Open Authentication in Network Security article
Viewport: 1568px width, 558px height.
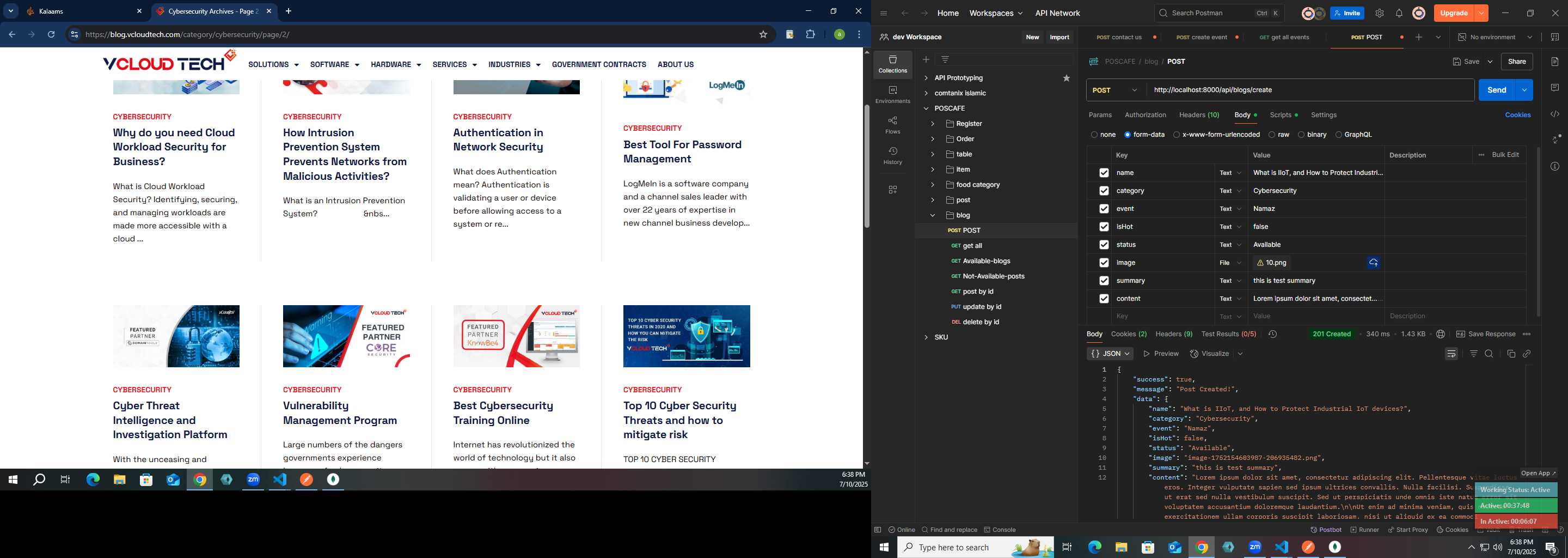tap(498, 139)
